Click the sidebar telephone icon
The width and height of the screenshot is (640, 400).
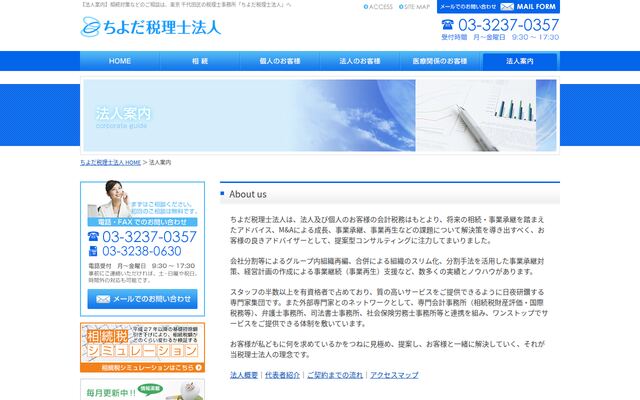tap(93, 236)
